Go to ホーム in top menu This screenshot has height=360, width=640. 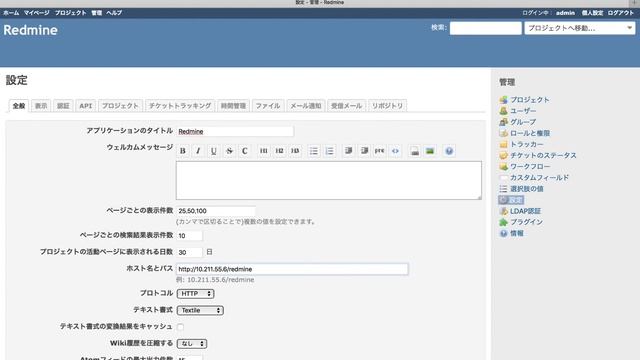pos(11,13)
